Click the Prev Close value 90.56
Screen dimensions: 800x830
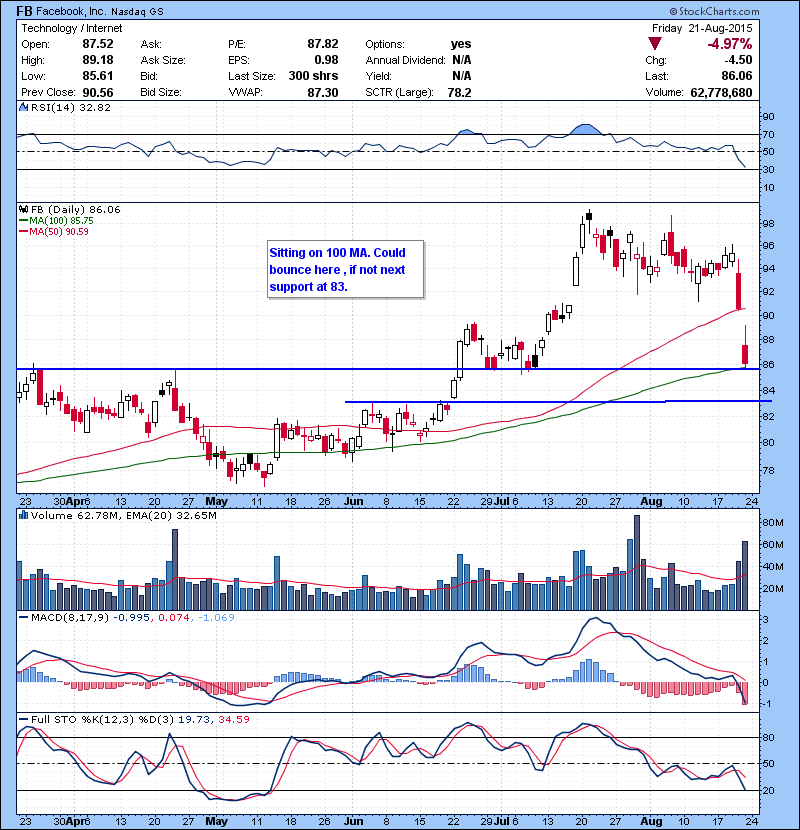[98, 92]
